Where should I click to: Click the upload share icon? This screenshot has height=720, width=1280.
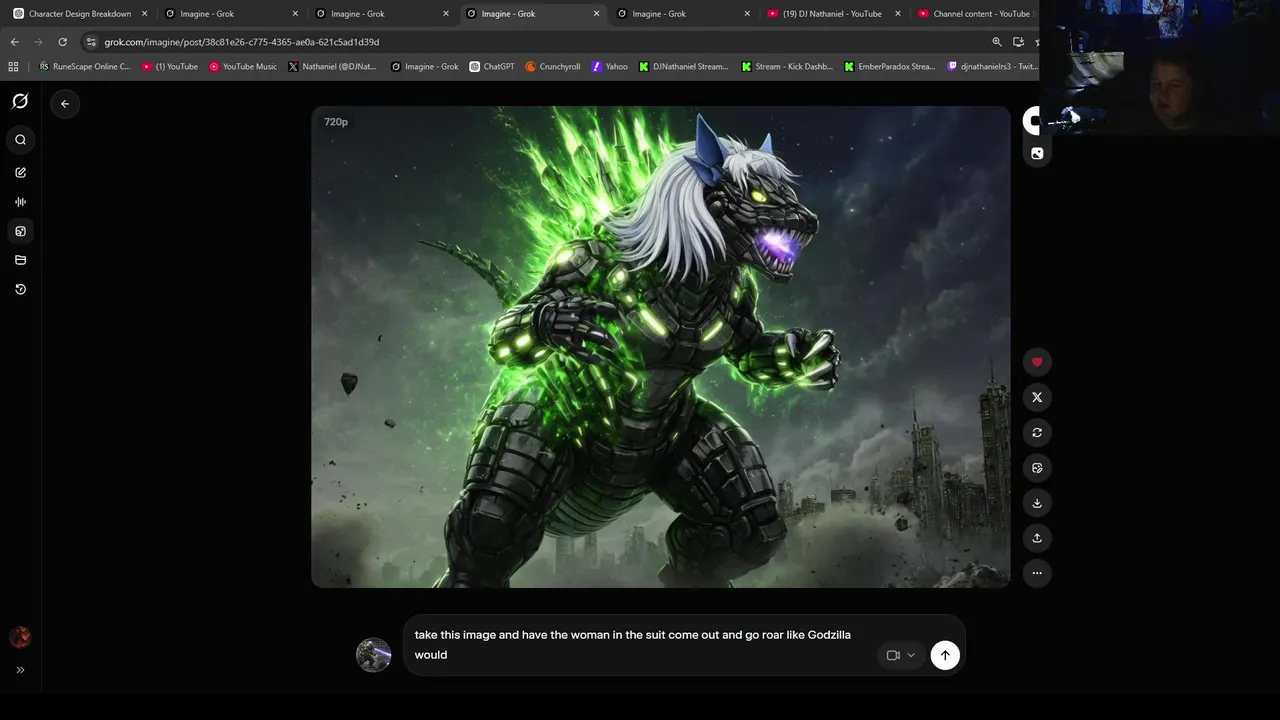tap(1037, 538)
